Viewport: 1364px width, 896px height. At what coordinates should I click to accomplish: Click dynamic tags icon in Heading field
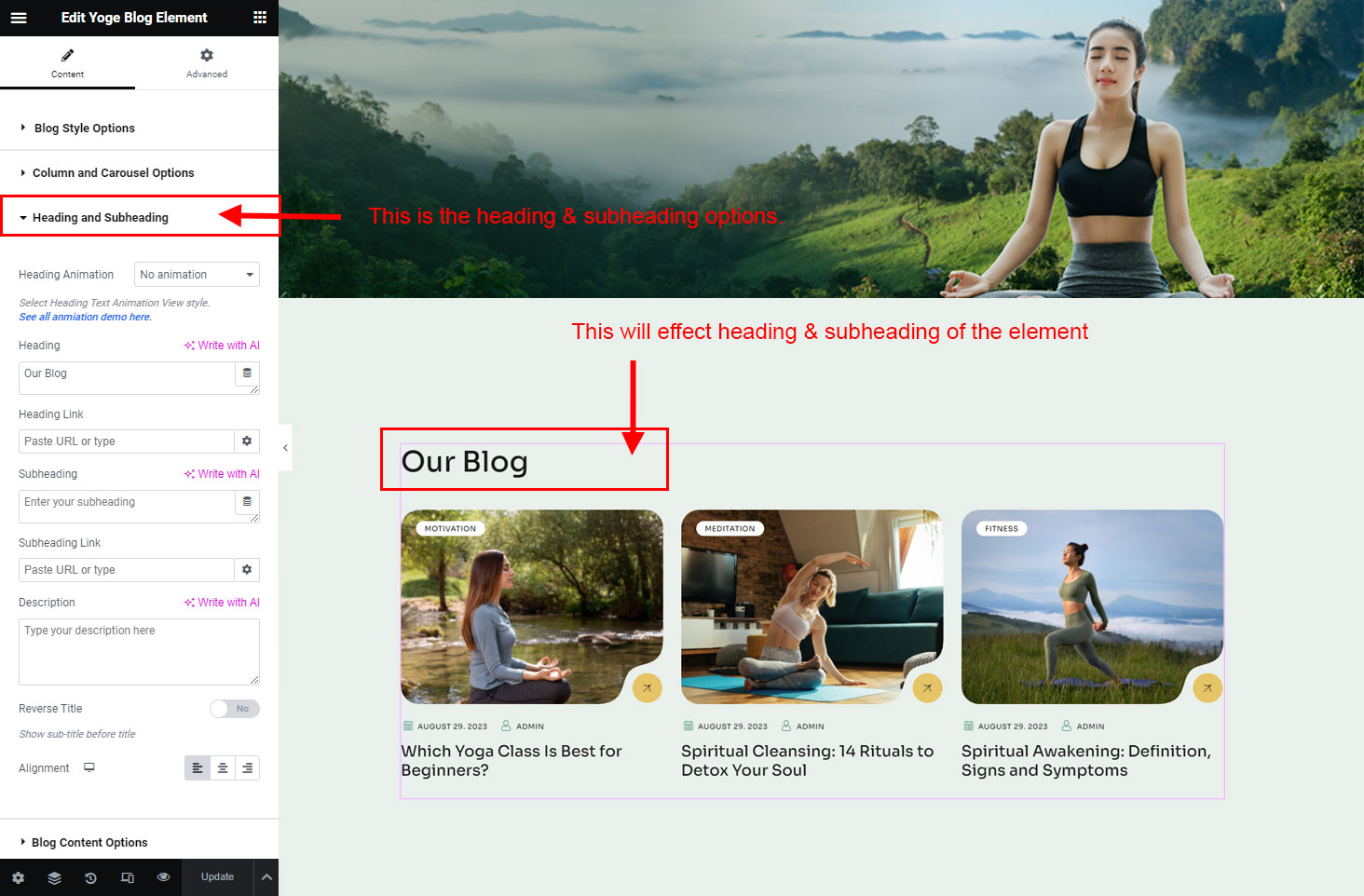[247, 373]
